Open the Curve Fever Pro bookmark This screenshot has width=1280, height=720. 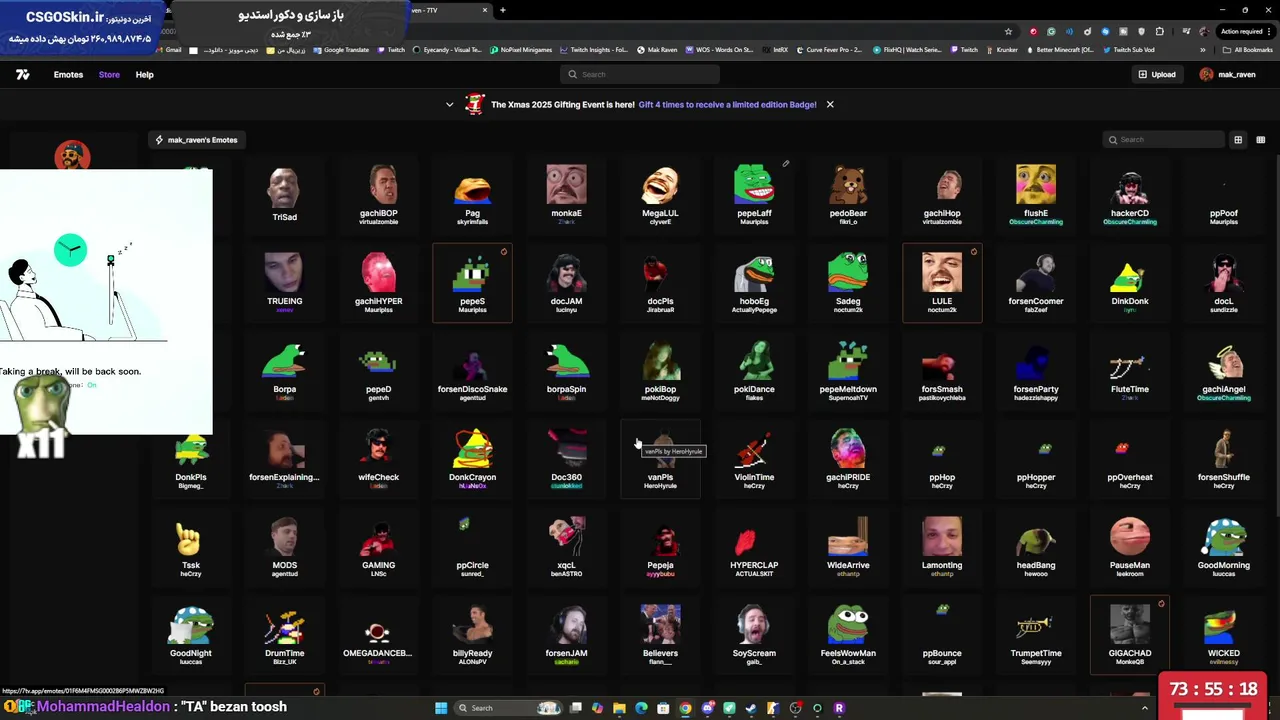828,50
